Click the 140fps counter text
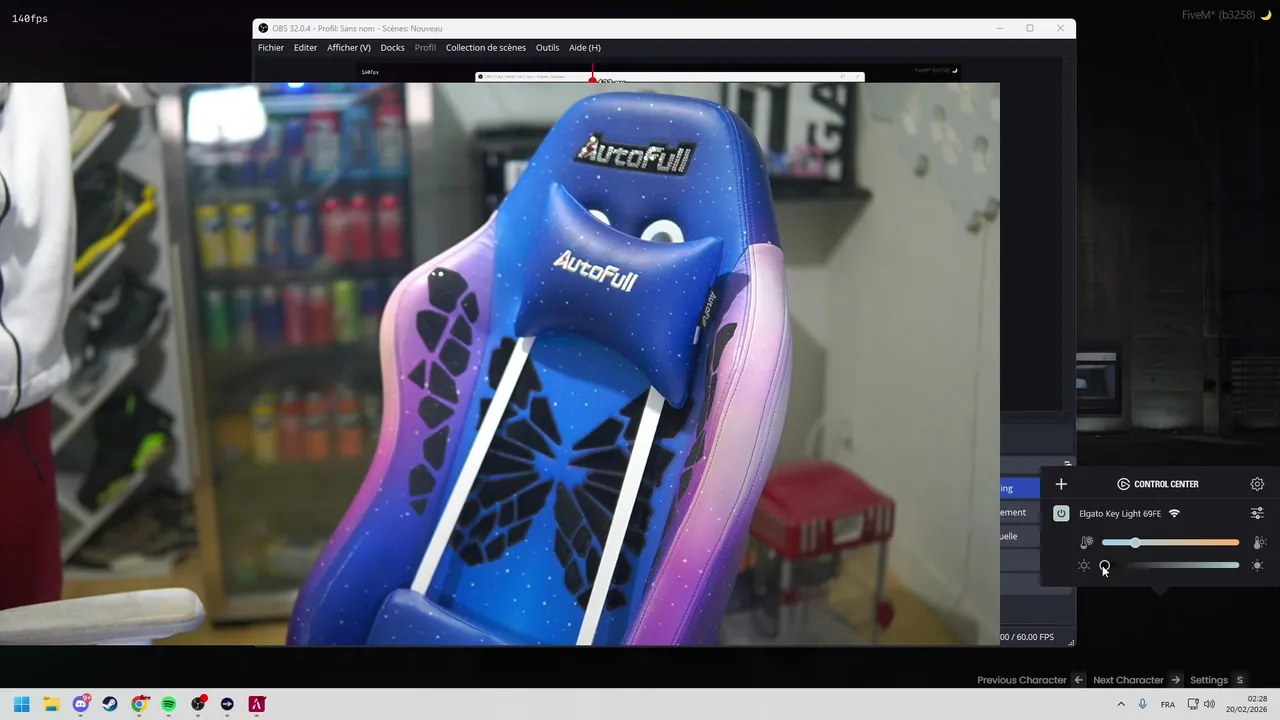Image resolution: width=1280 pixels, height=720 pixels. (29, 19)
